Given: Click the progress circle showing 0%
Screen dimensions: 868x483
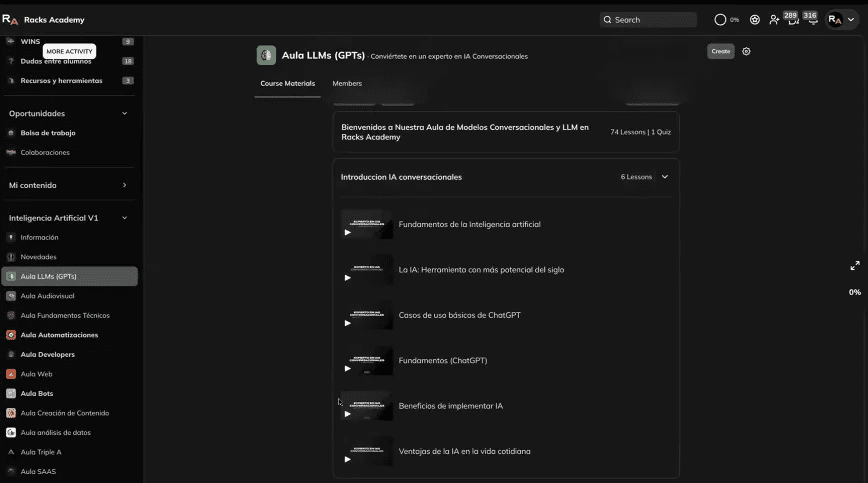Looking at the screenshot, I should click(720, 20).
